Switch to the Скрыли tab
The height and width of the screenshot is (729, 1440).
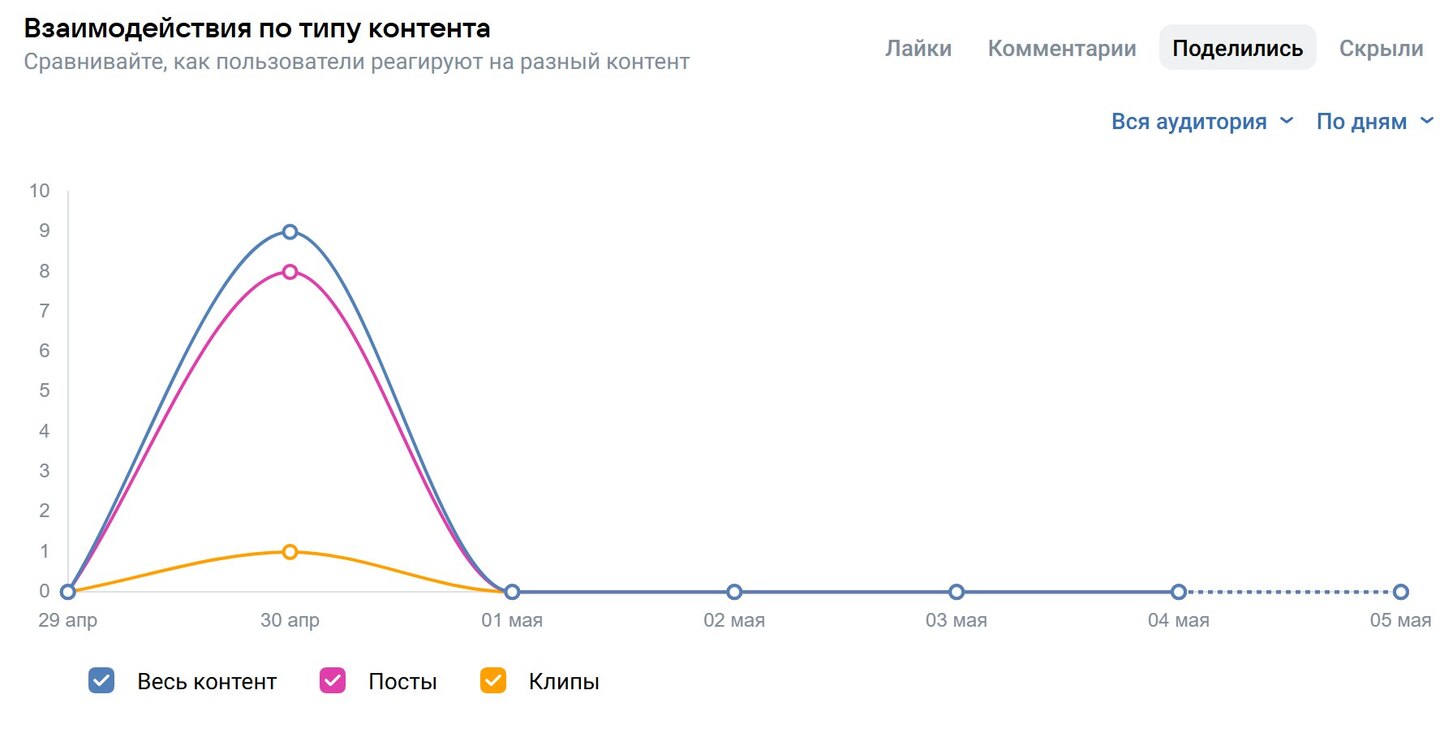click(1381, 48)
